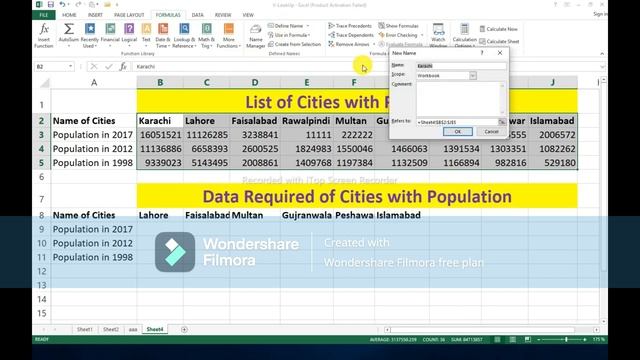The width and height of the screenshot is (640, 360).
Task: Click Use in Formula
Action: tap(289, 35)
